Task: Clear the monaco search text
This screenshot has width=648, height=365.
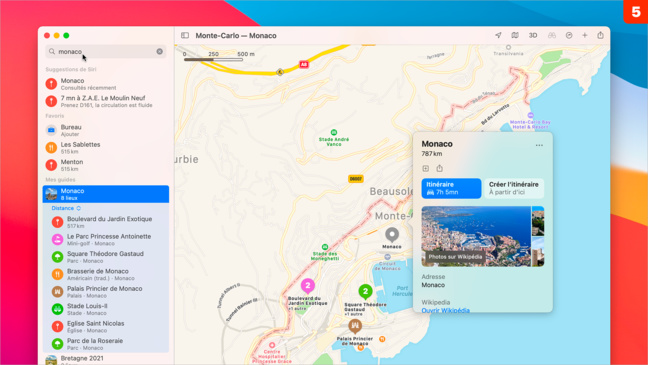Action: [160, 51]
